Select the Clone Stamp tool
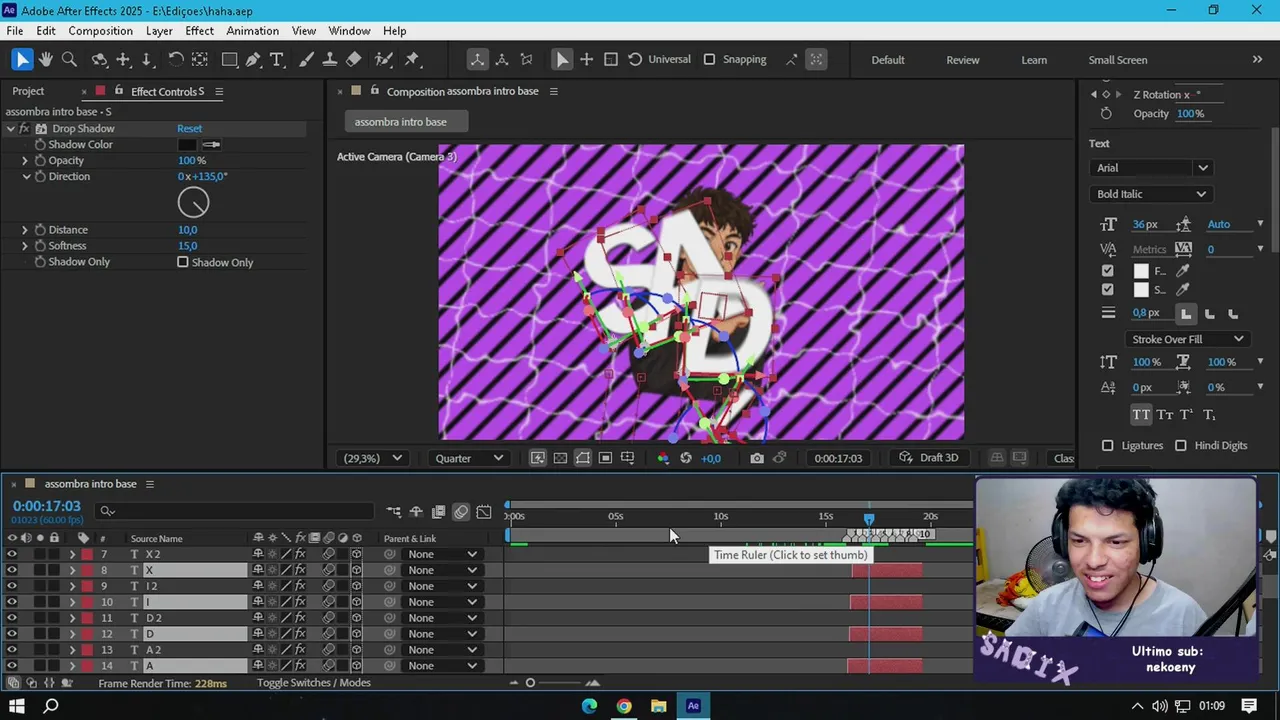 coord(329,59)
